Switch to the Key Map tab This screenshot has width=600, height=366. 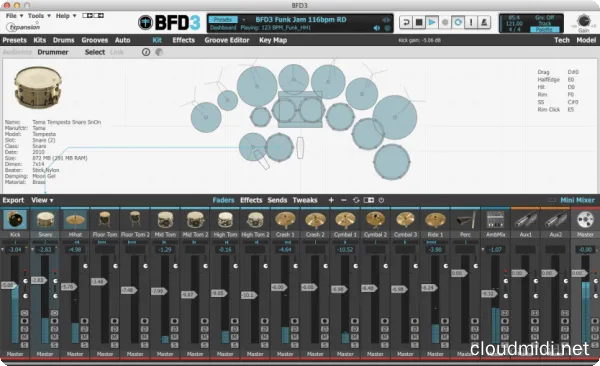[x=273, y=40]
